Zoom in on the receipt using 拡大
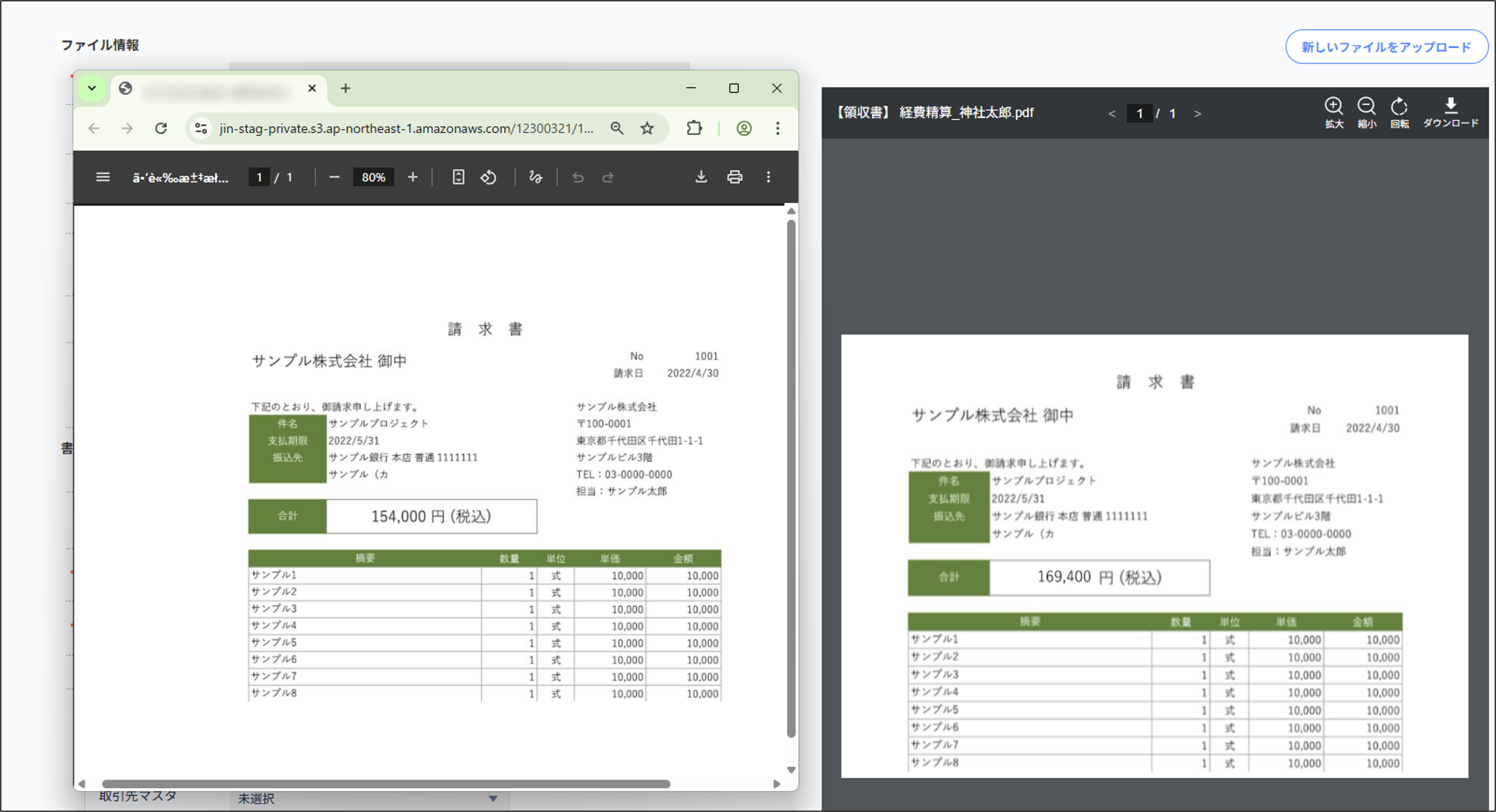 (x=1334, y=110)
